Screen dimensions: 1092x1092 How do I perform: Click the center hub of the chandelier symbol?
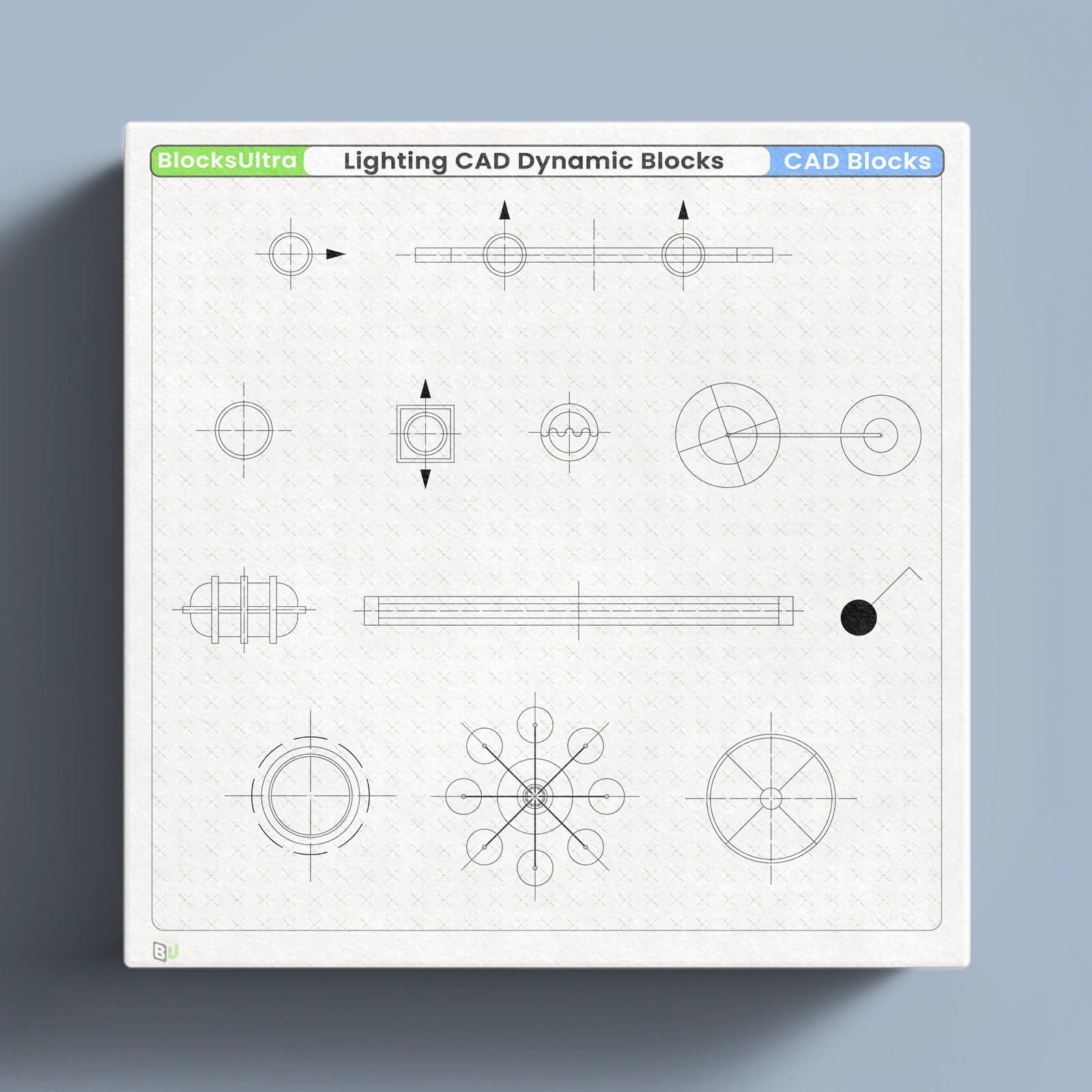click(536, 795)
